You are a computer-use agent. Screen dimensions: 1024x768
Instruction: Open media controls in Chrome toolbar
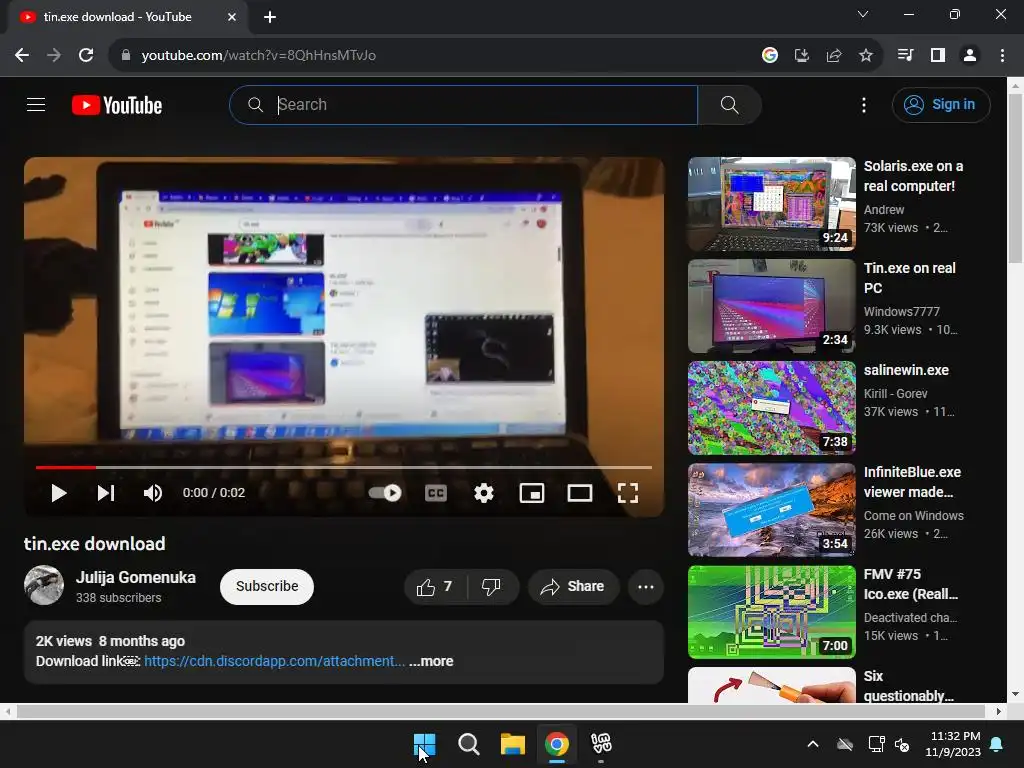pyautogui.click(x=905, y=55)
